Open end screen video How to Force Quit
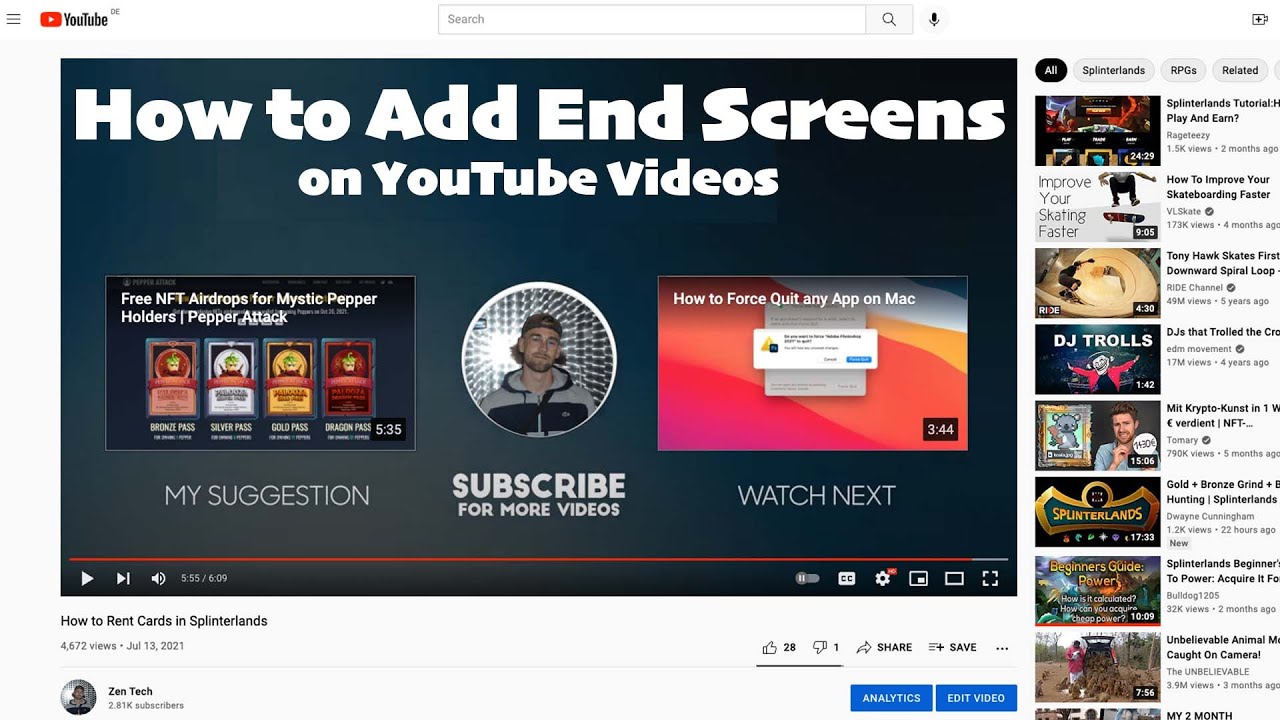This screenshot has width=1280, height=720. pyautogui.click(x=812, y=363)
